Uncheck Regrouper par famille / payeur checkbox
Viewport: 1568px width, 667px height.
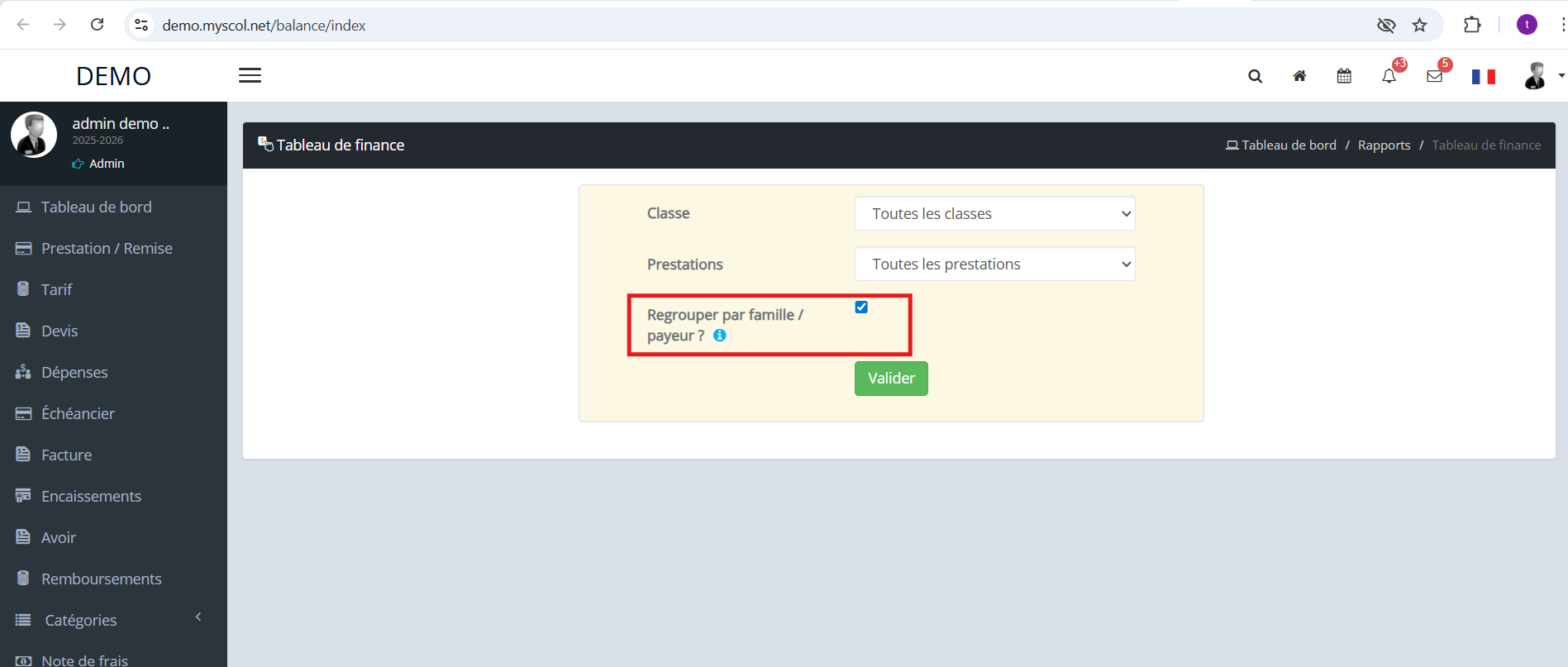pyautogui.click(x=861, y=307)
